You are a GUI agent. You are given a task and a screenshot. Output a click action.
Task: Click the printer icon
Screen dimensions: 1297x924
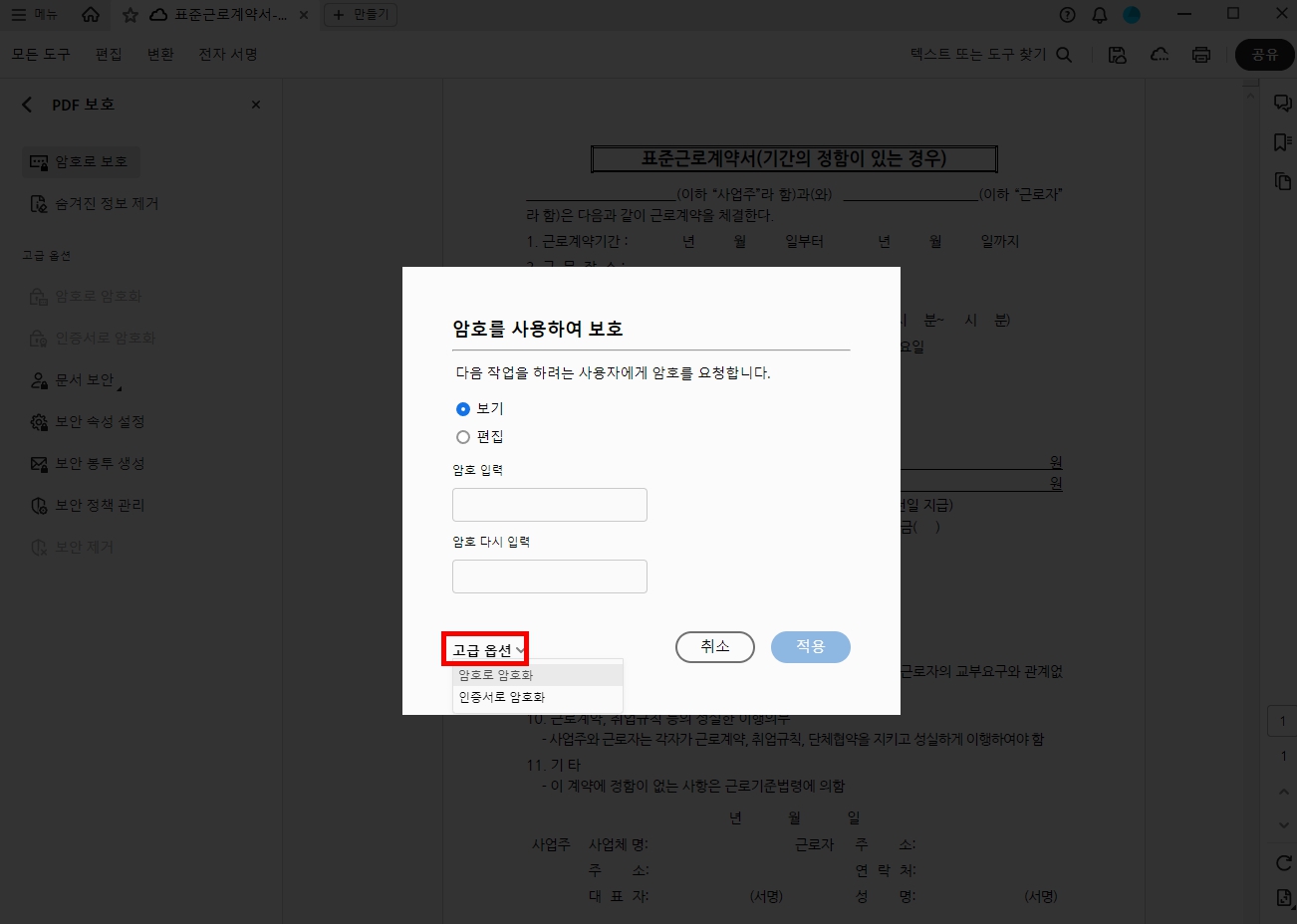click(1201, 55)
